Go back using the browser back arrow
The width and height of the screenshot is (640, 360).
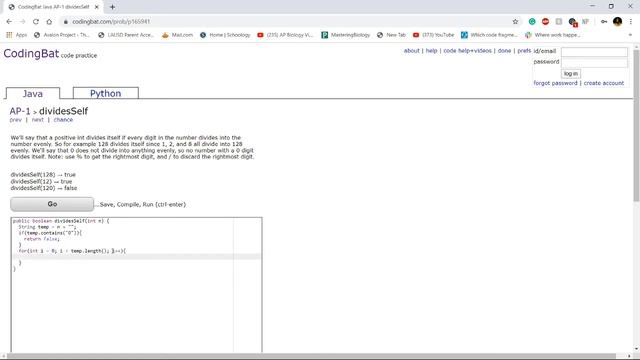pos(9,22)
